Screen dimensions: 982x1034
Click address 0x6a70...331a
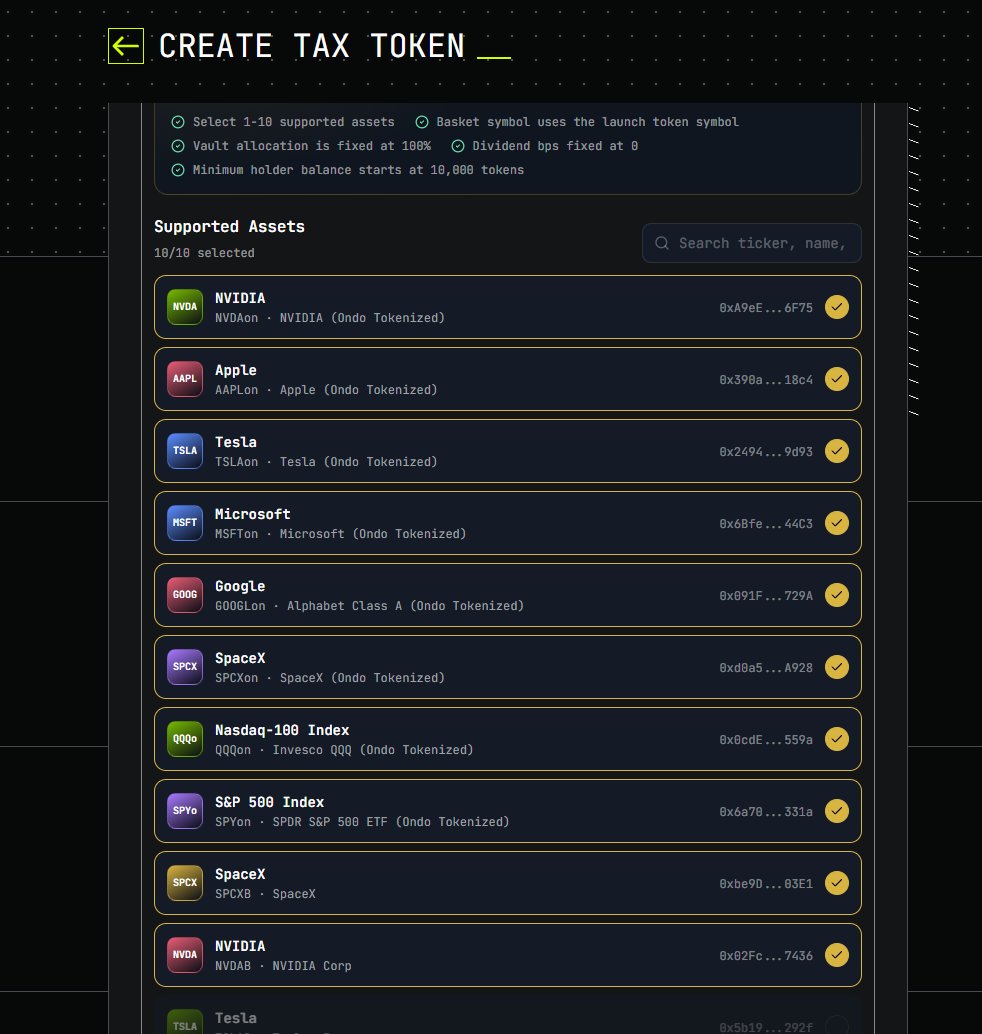766,811
